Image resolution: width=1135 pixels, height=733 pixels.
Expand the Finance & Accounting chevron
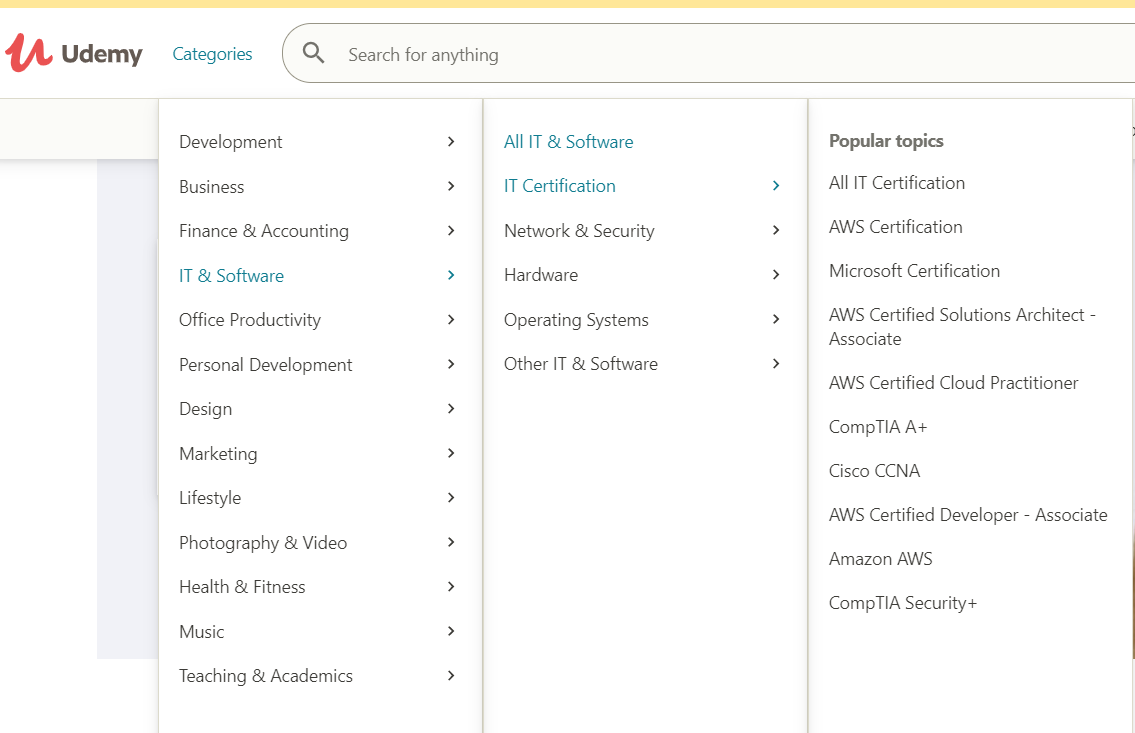(x=451, y=231)
